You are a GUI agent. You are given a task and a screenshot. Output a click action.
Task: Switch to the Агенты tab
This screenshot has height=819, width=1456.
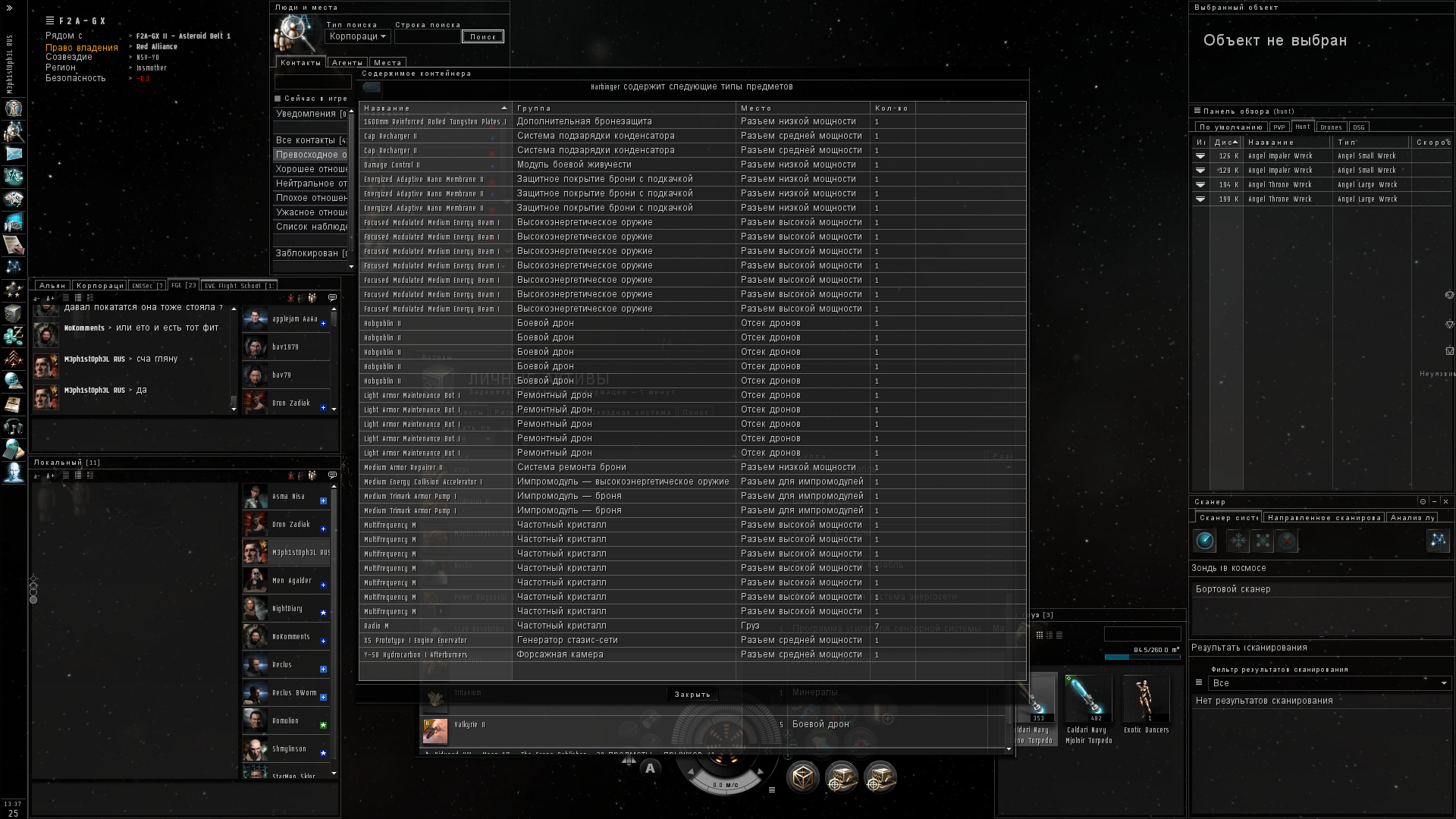point(347,63)
